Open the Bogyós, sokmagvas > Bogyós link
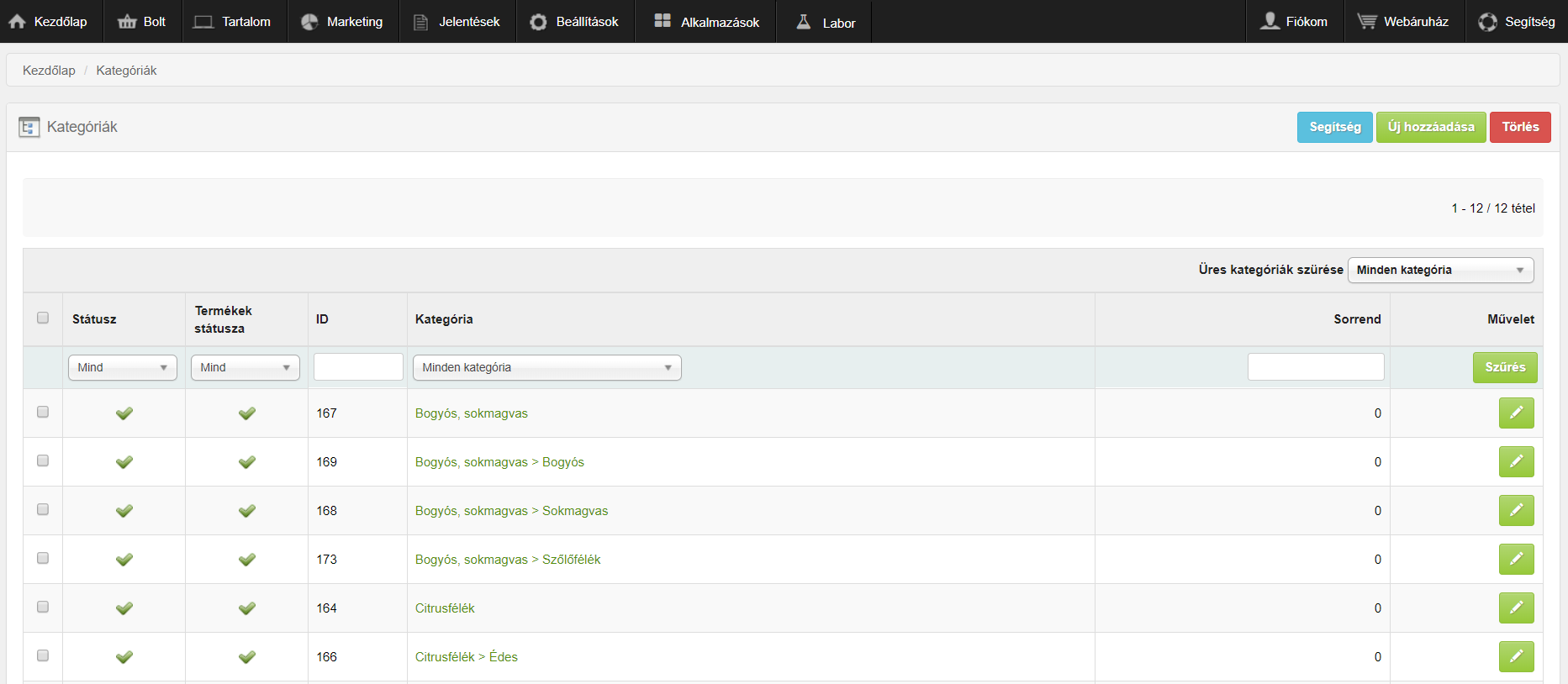The width and height of the screenshot is (1568, 684). (499, 462)
